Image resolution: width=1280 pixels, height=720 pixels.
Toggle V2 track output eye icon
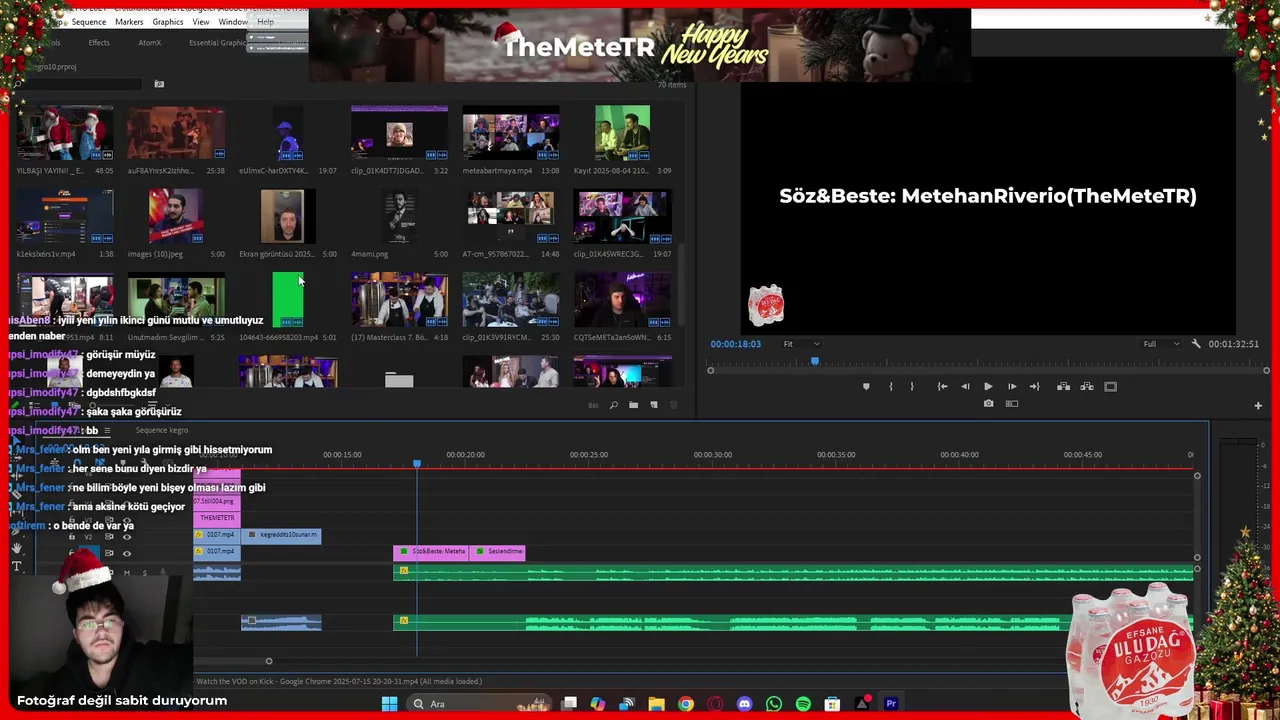pos(126,537)
